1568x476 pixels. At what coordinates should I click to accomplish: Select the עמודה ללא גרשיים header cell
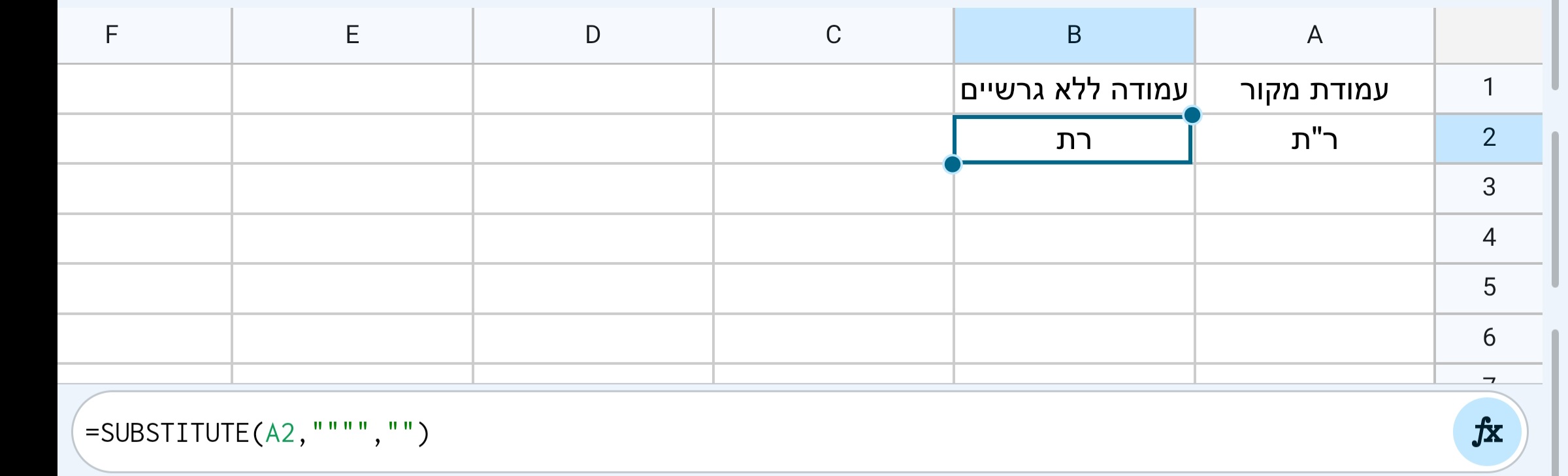[1073, 89]
